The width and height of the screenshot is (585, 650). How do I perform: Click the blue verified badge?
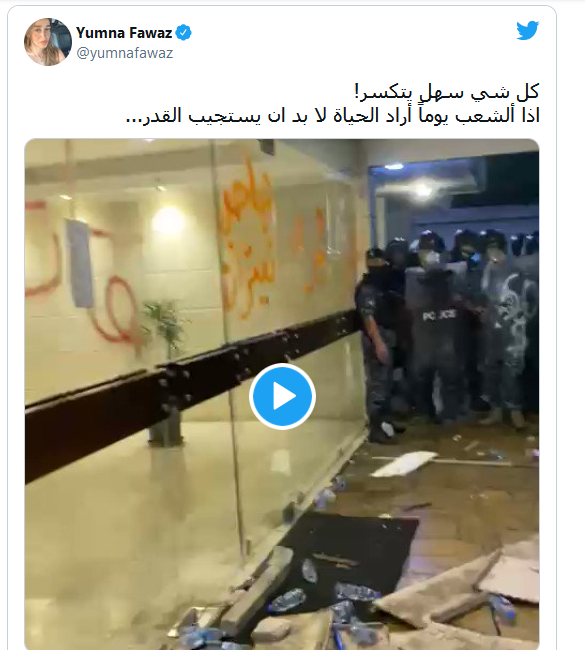coord(183,32)
